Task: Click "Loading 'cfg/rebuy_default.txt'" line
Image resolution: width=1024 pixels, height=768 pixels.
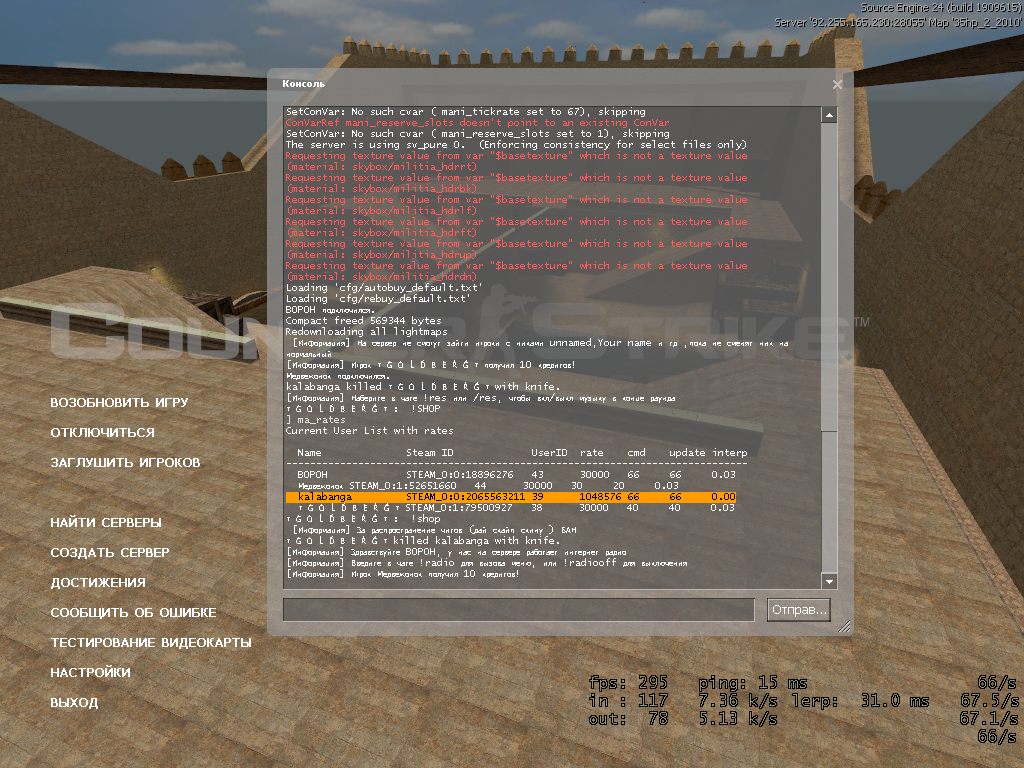Action: (378, 298)
